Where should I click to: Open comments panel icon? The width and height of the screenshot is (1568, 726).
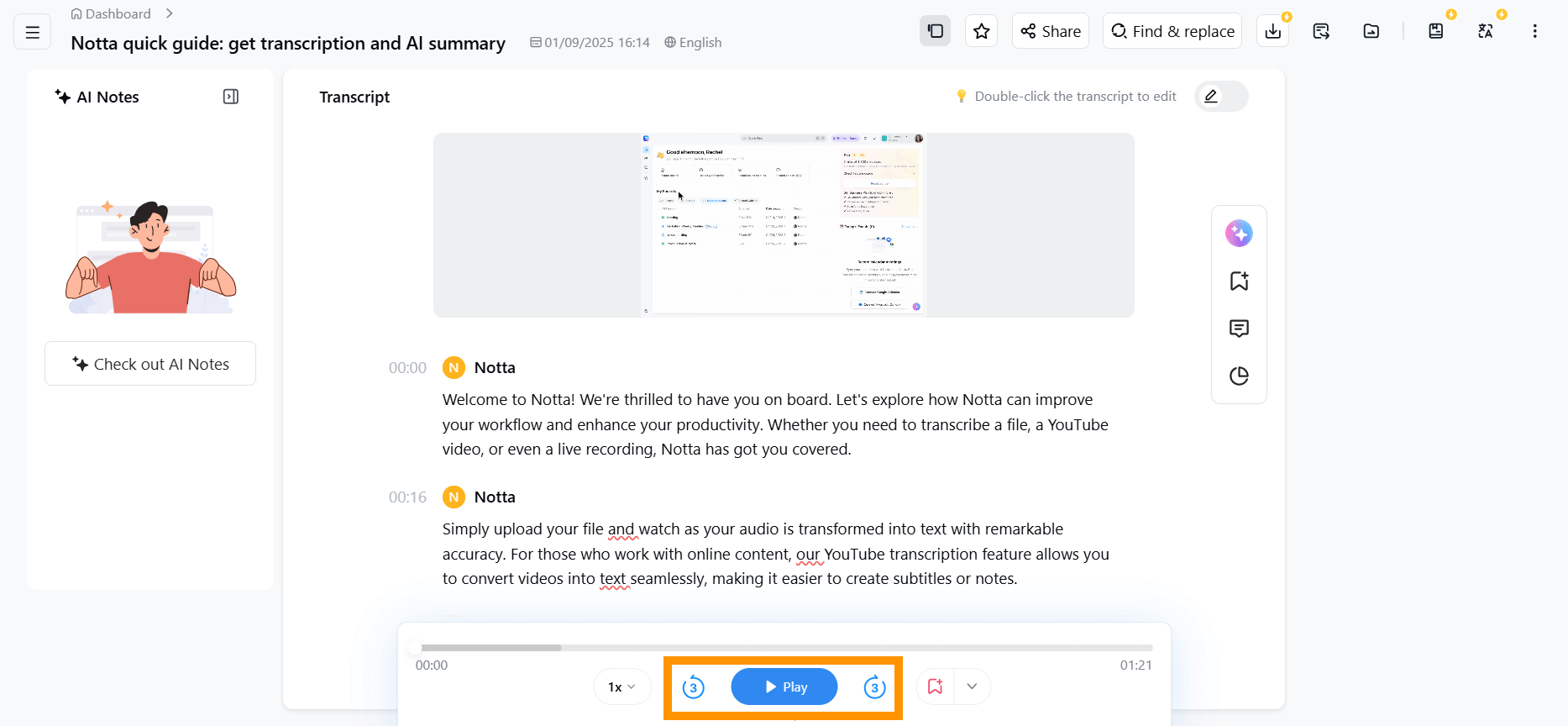click(1239, 329)
